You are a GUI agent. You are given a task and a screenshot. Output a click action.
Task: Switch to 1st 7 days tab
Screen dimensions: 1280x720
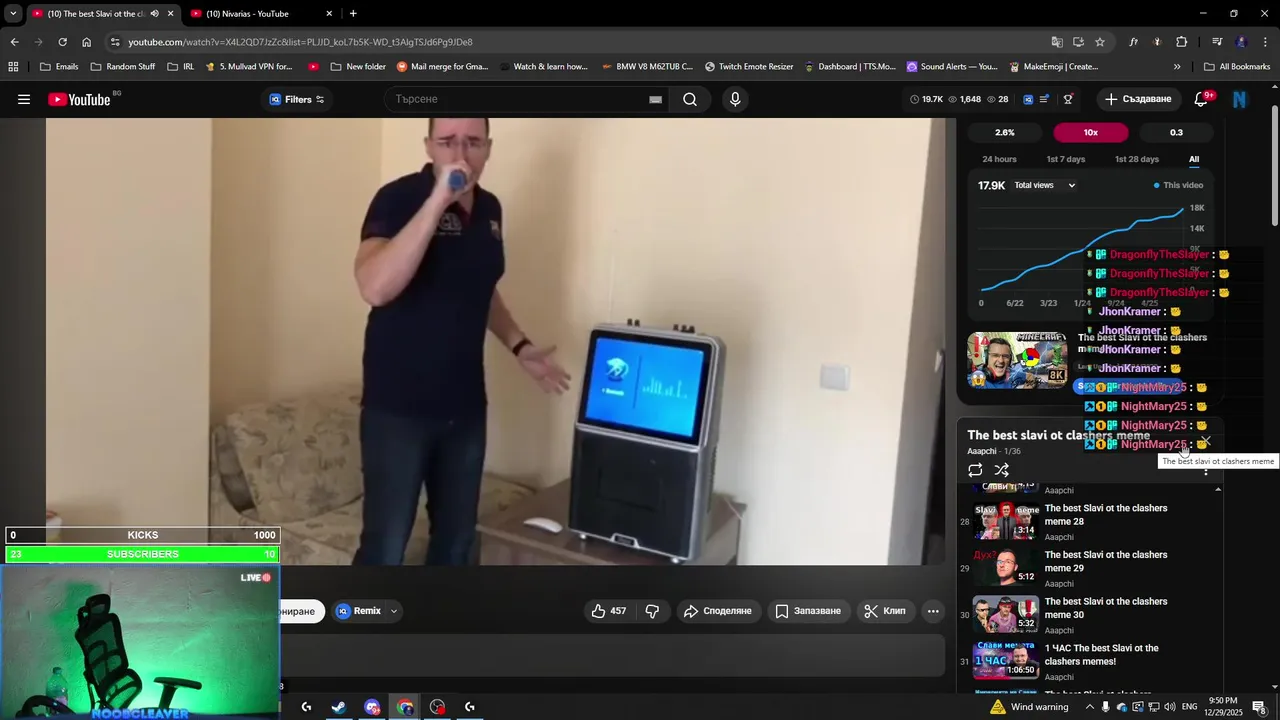point(1065,159)
